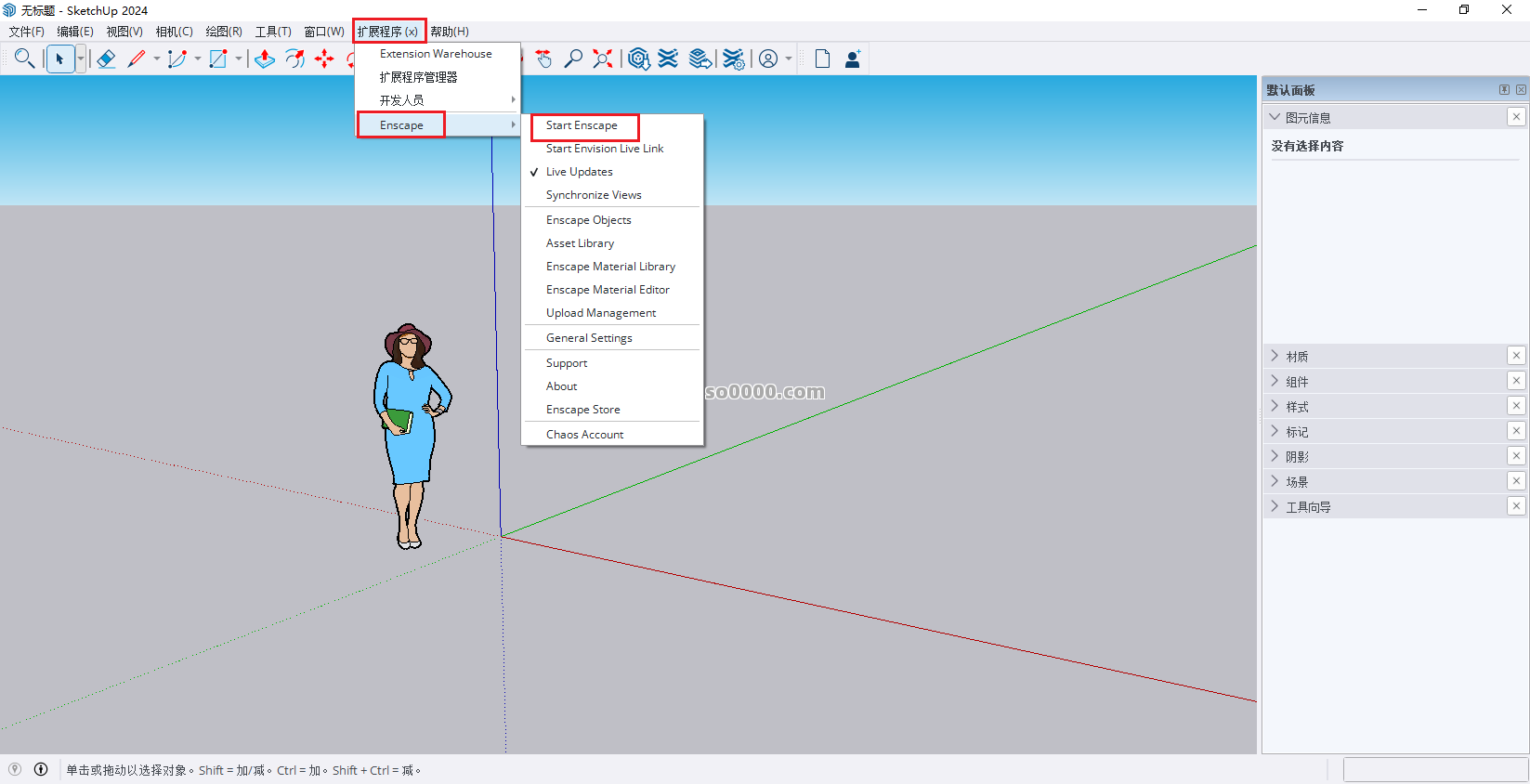Expand the 场景 panel section
The height and width of the screenshot is (784, 1530).
coord(1275,481)
